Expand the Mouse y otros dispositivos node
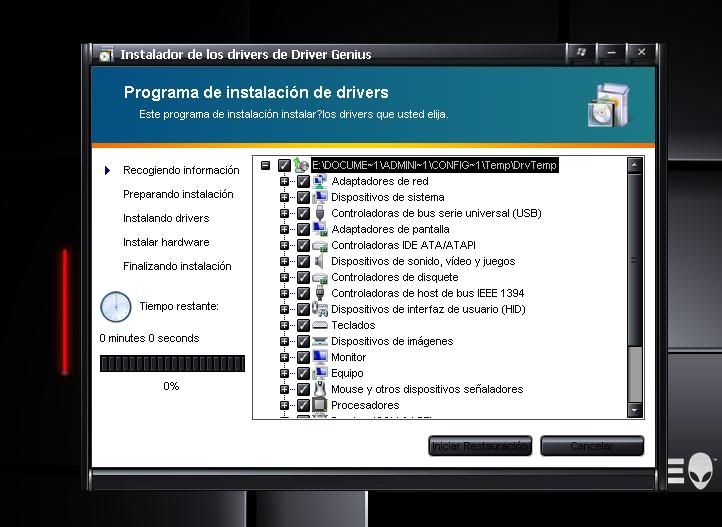722x527 pixels. coord(284,389)
